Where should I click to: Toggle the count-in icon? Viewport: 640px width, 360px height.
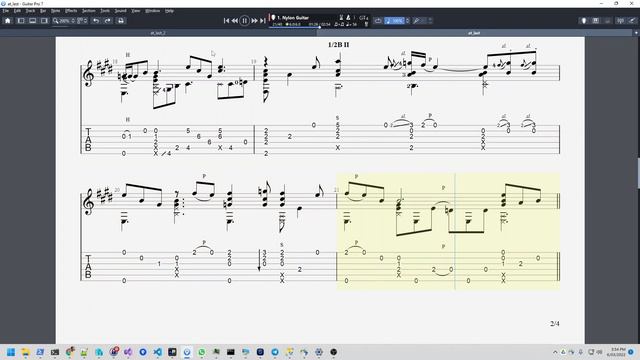point(341,18)
